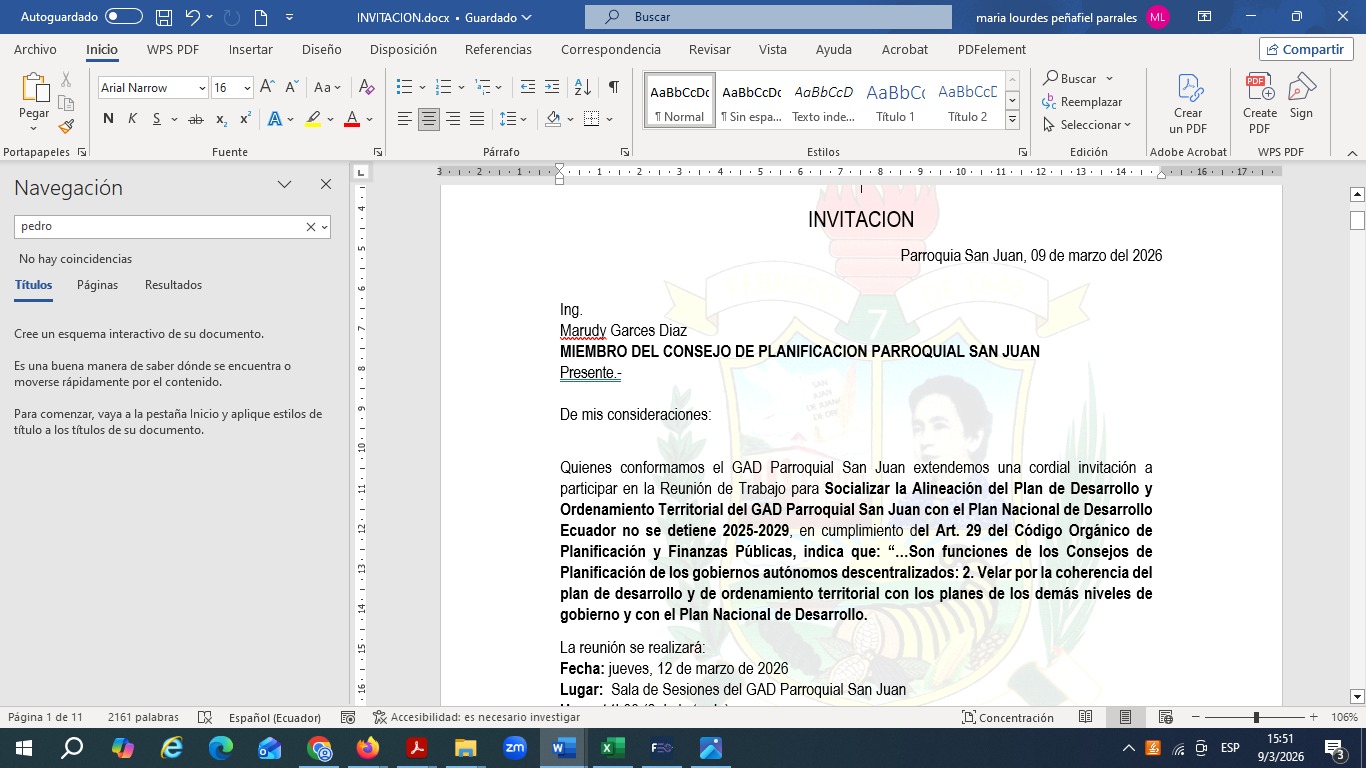Click the Compartir button
Screen dimensions: 1366x768
click(1305, 49)
